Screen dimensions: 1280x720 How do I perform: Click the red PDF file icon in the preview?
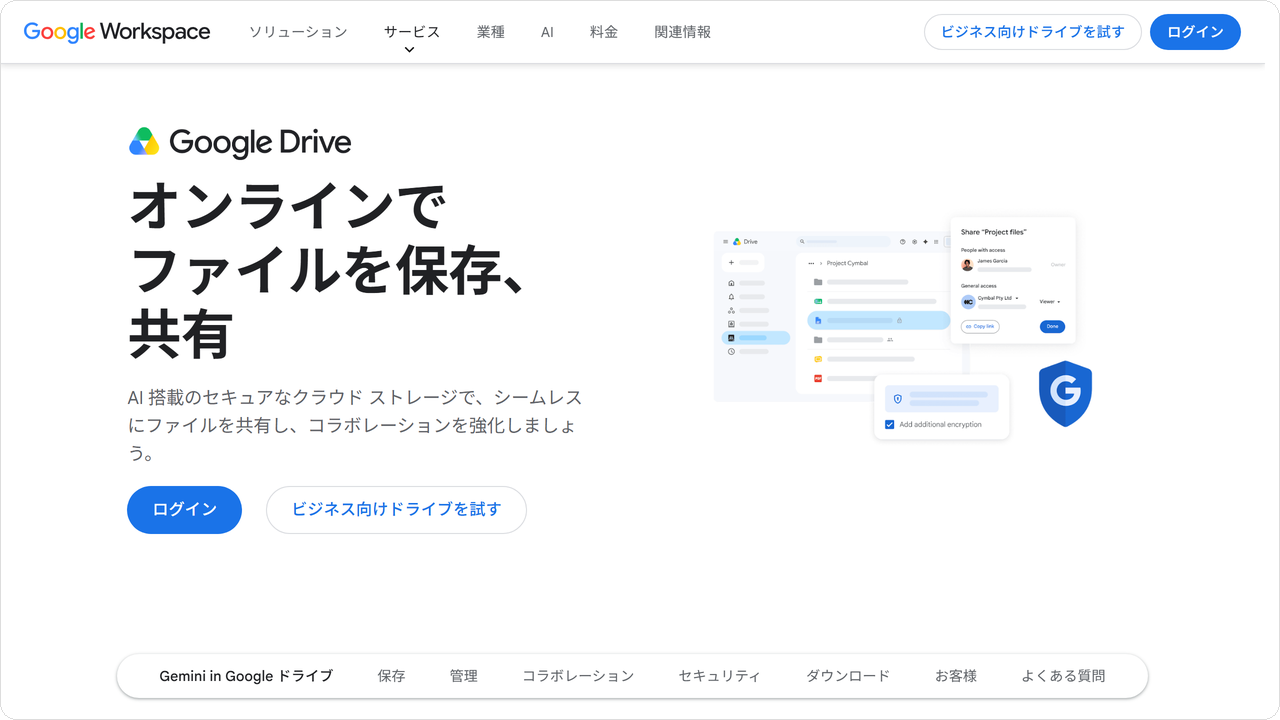point(818,378)
